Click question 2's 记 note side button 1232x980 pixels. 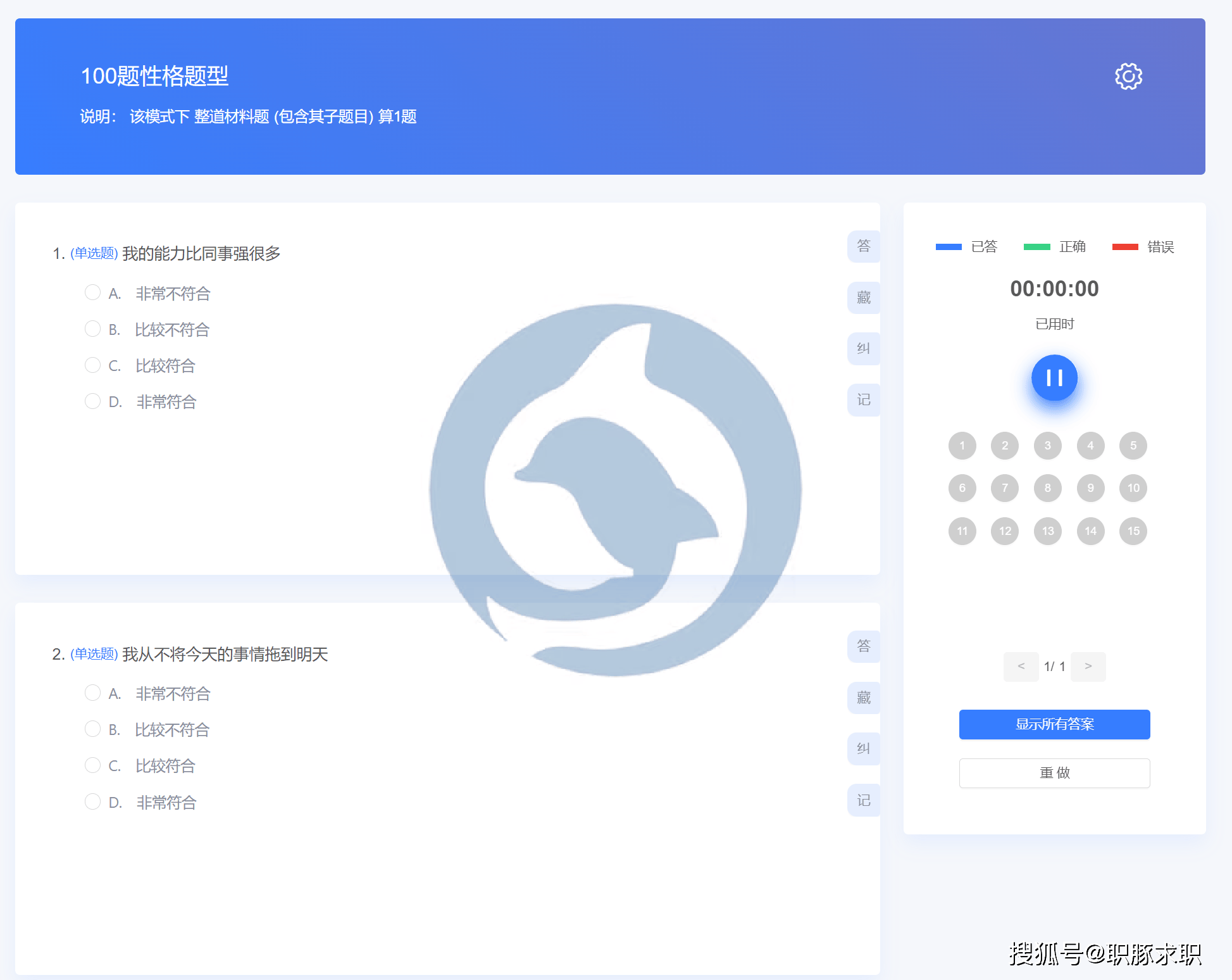[x=863, y=800]
